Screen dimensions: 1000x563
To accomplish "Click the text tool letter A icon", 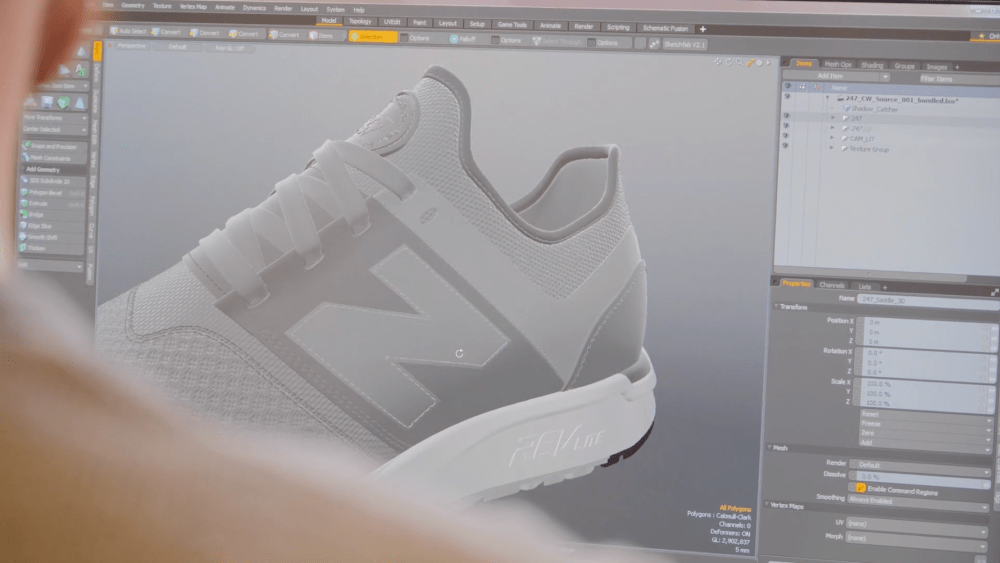I will pos(80,69).
